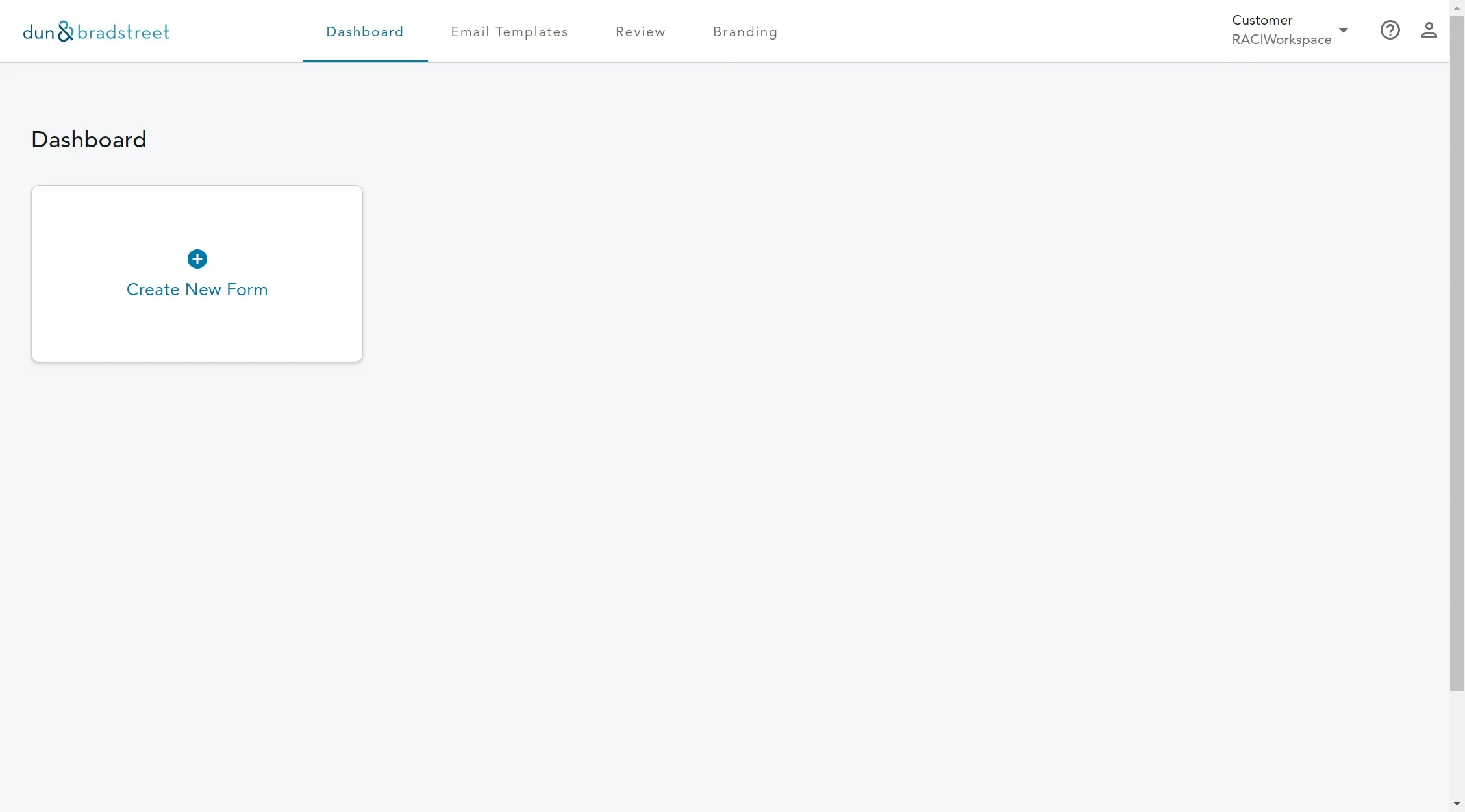The width and height of the screenshot is (1465, 812).
Task: Go to the Review tab
Action: pos(640,32)
